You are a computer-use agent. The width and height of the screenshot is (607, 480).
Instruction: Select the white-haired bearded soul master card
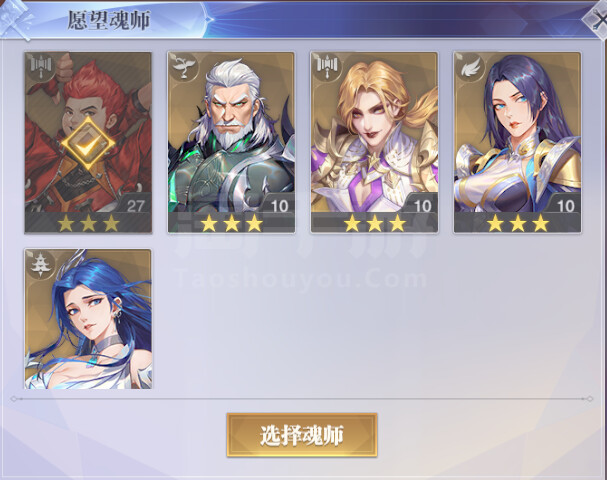[x=231, y=143]
